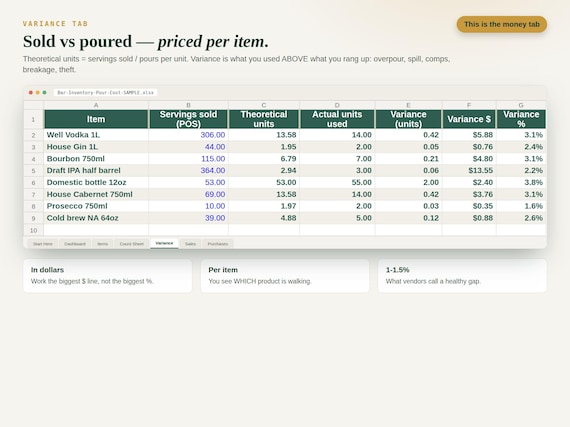Screen dimensions: 570x427
Task: Click servings sold value 44.00
Action: [188, 147]
